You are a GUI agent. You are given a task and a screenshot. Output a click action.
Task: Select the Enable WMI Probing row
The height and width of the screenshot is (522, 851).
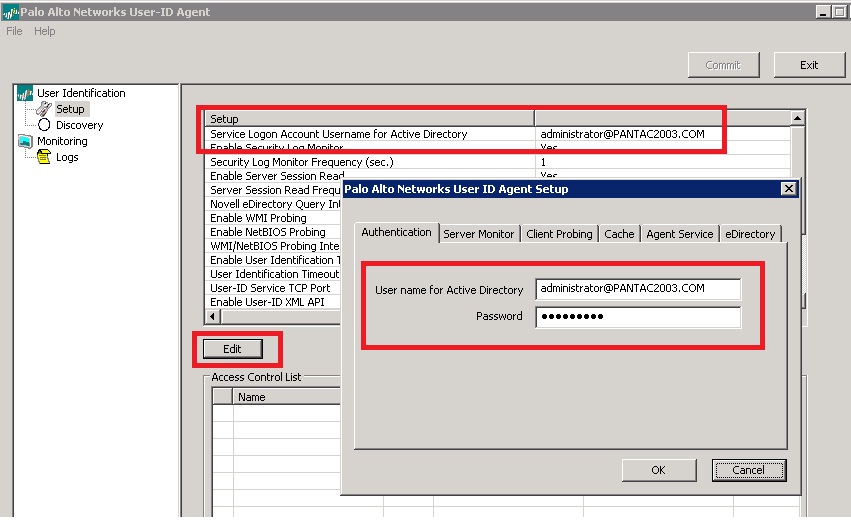tap(274, 218)
